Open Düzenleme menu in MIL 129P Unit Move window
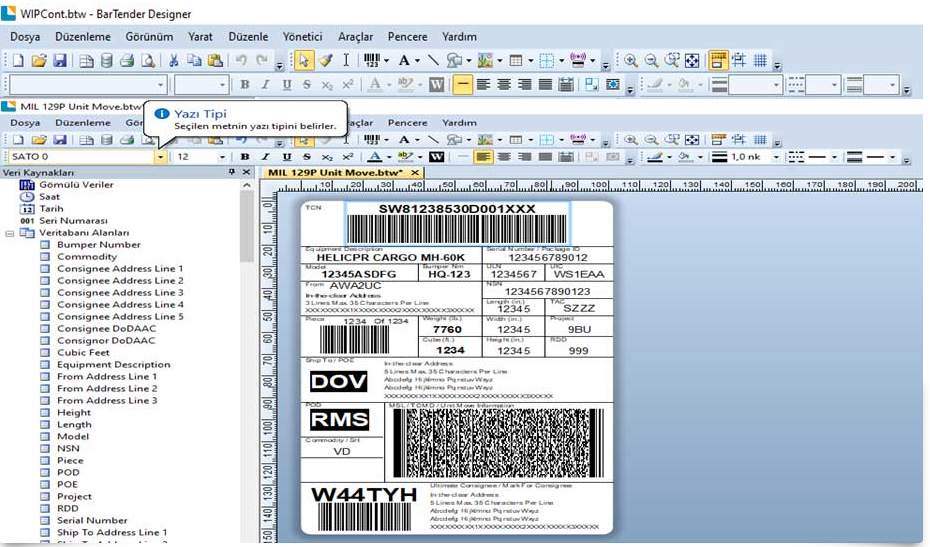This screenshot has height=547, width=930. click(x=83, y=123)
